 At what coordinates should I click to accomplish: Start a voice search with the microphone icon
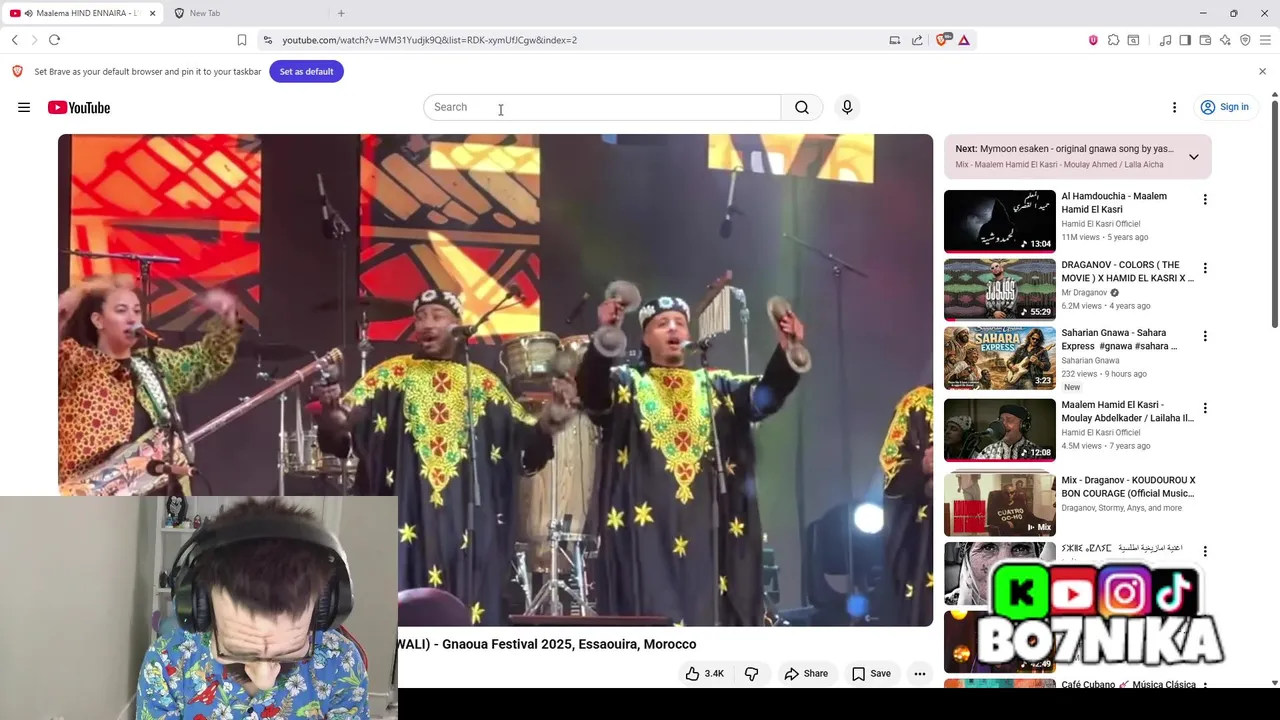(x=847, y=107)
